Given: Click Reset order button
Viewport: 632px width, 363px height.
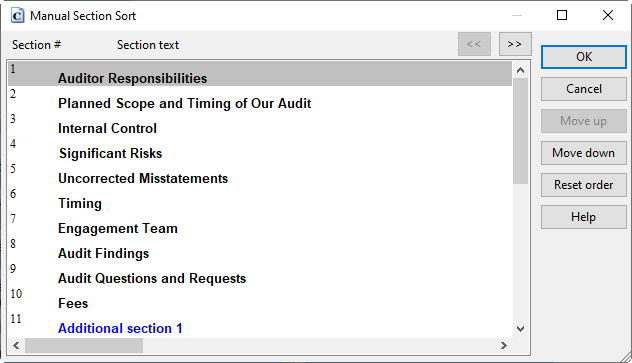Looking at the screenshot, I should point(584,185).
